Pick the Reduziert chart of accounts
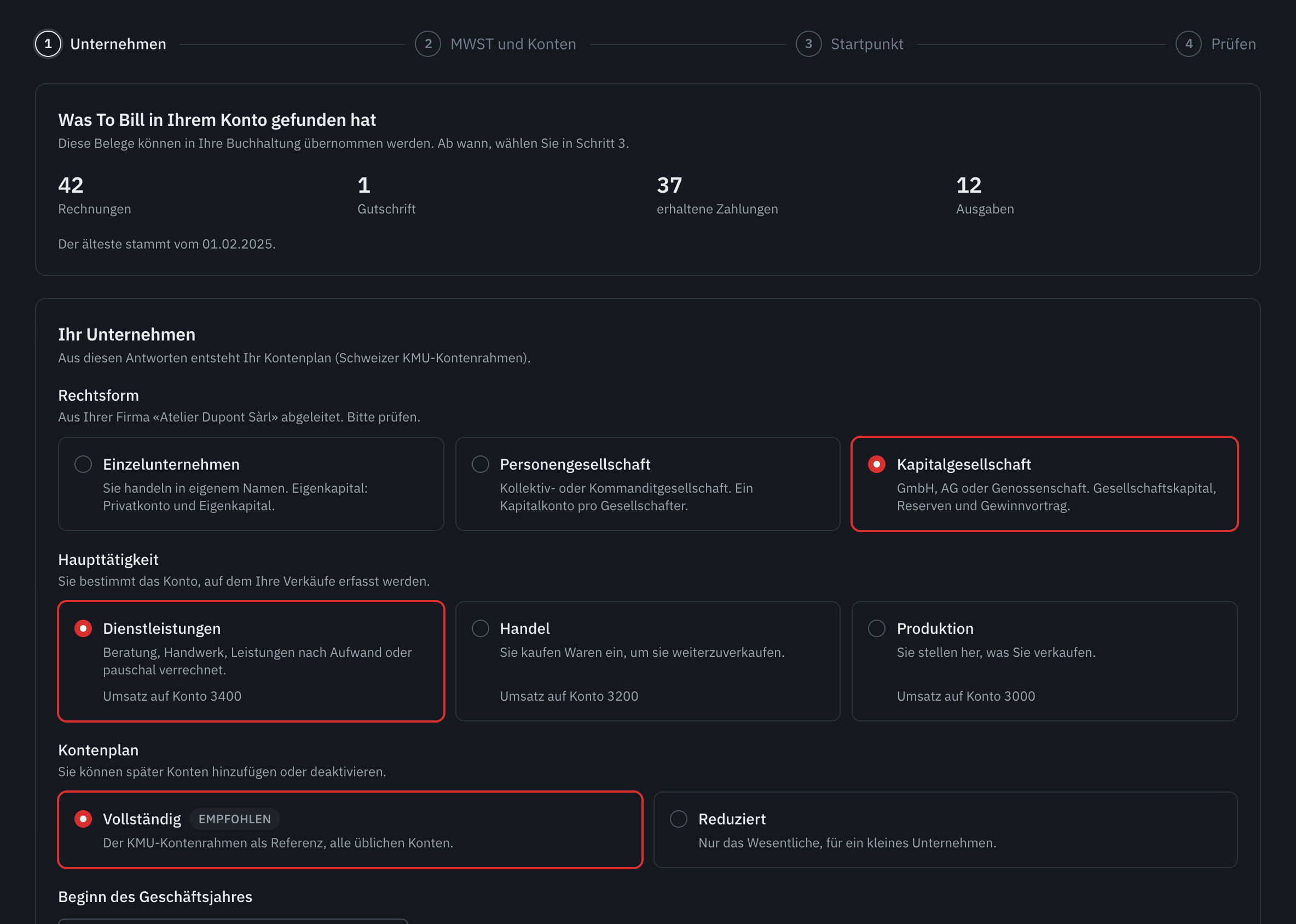 [x=946, y=829]
